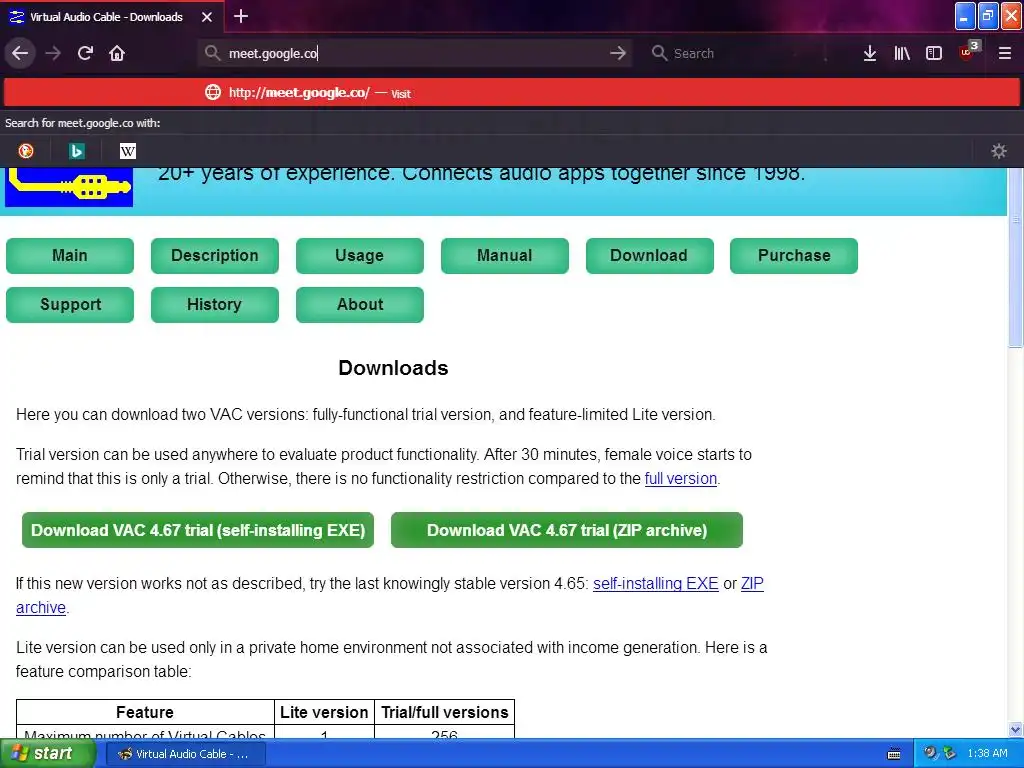Click the scrollbar down arrow
This screenshot has width=1024, height=768.
click(x=1016, y=730)
